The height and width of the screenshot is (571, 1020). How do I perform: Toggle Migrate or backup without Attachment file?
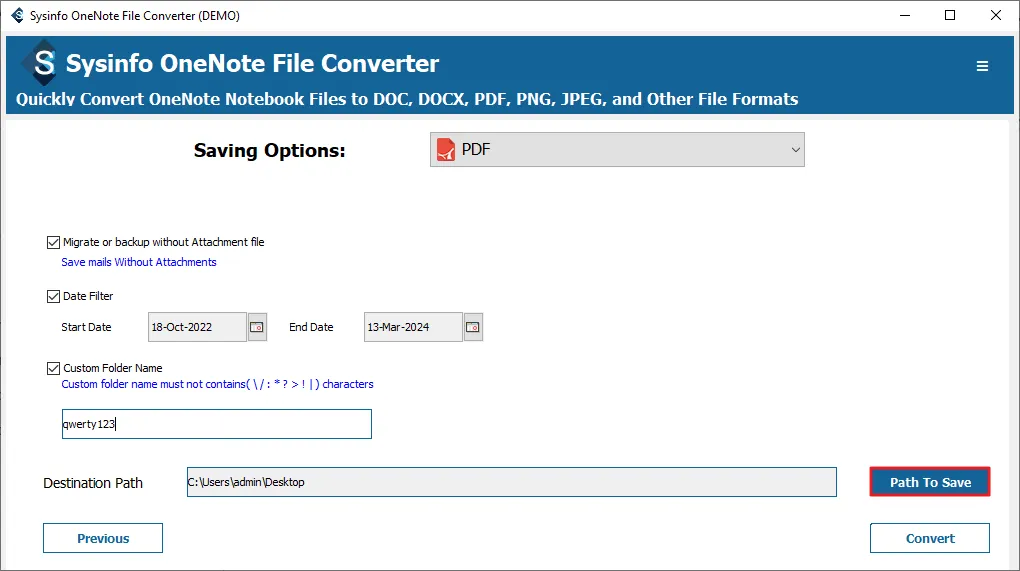(53, 243)
